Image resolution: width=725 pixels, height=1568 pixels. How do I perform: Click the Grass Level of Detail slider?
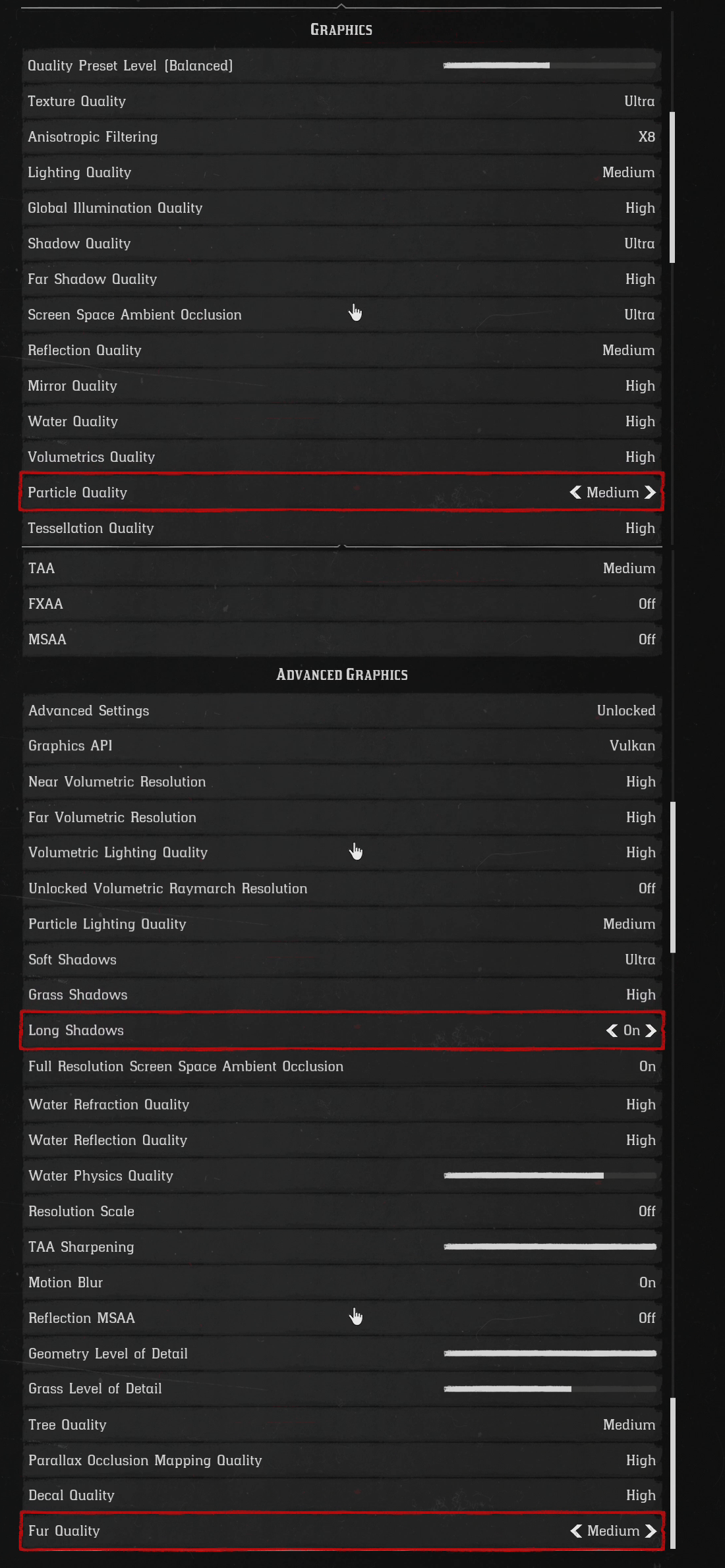550,1389
